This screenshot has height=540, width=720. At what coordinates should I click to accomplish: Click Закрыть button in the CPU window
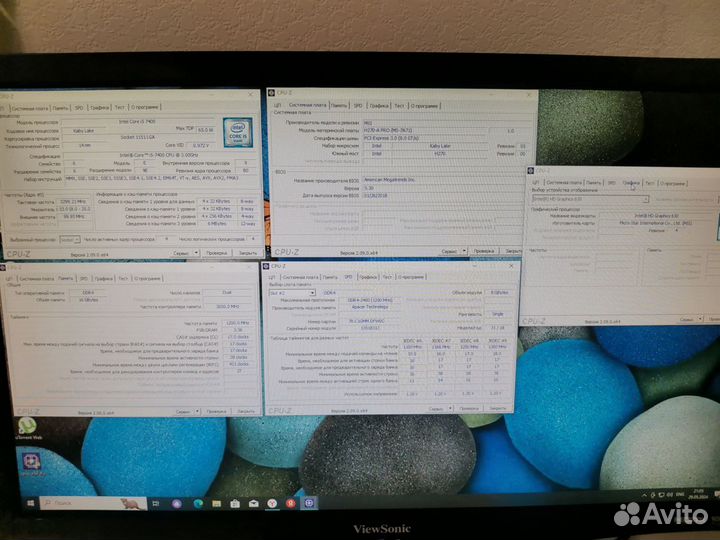pos(248,253)
